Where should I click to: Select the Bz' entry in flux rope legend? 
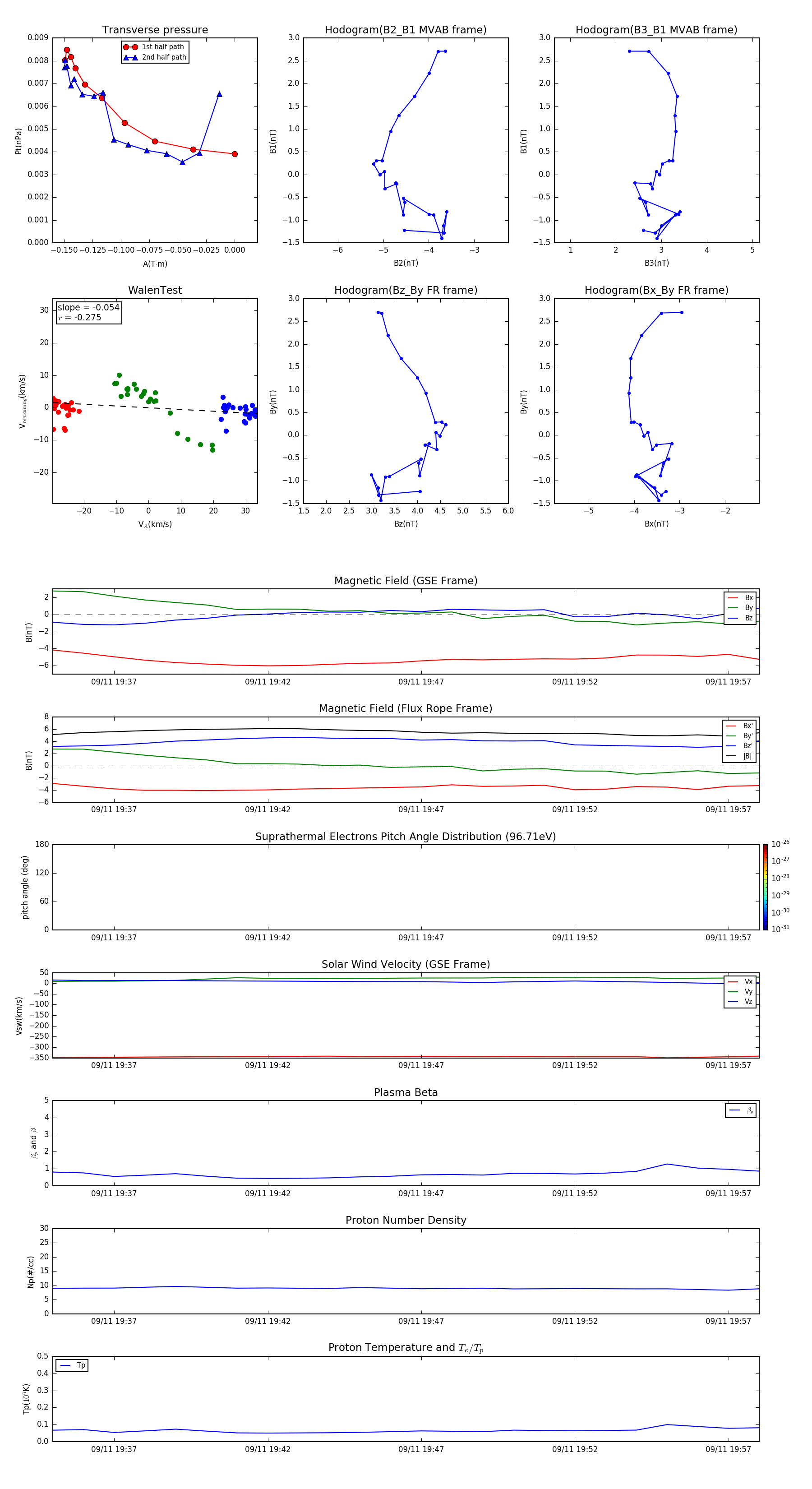point(740,746)
